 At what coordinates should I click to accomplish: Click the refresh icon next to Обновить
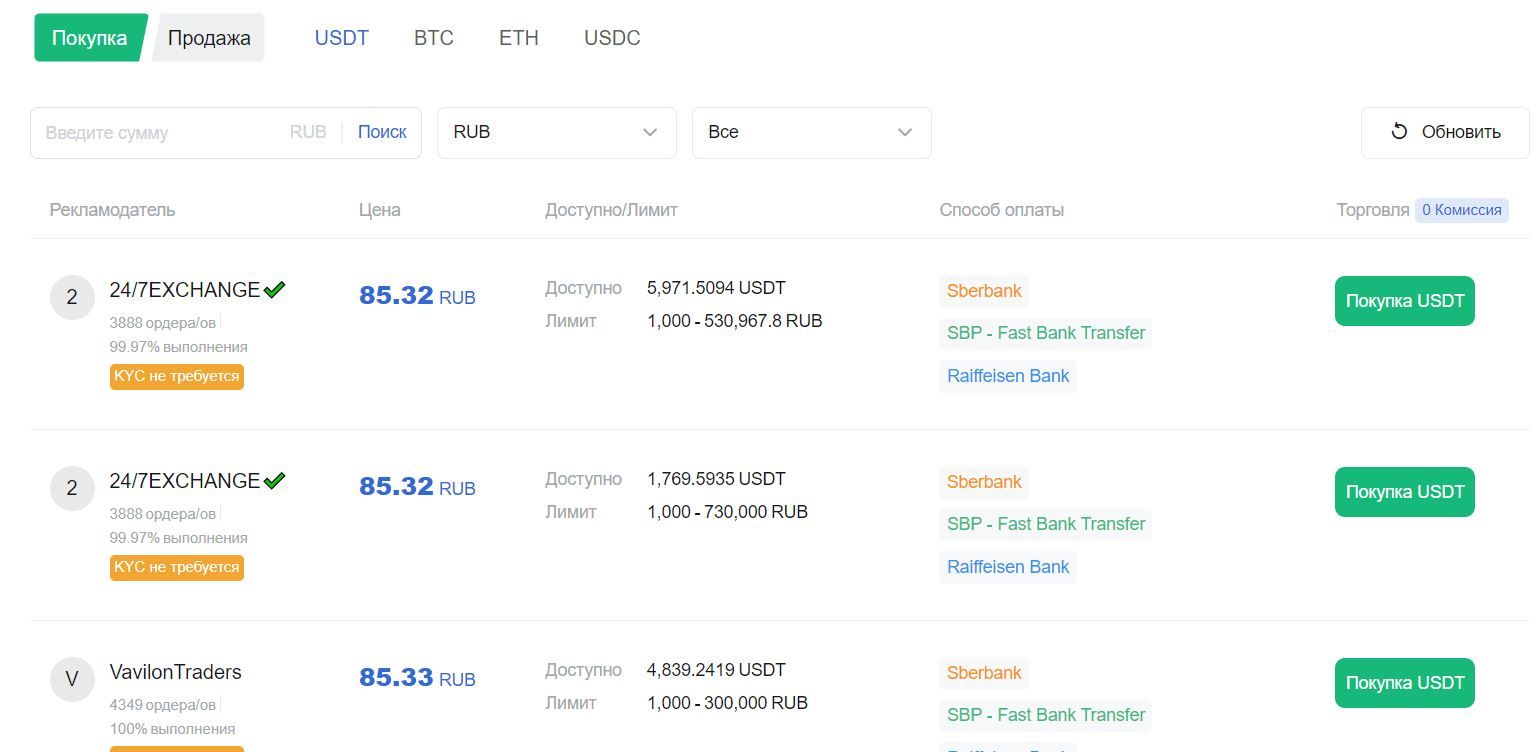1399,131
